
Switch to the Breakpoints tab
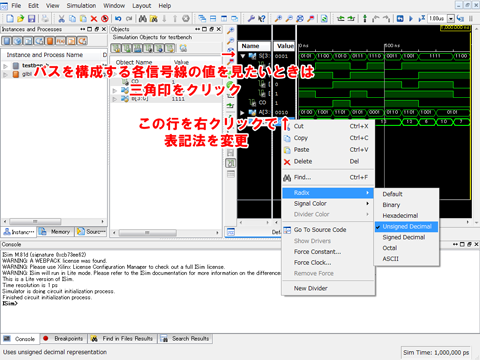tap(63, 339)
